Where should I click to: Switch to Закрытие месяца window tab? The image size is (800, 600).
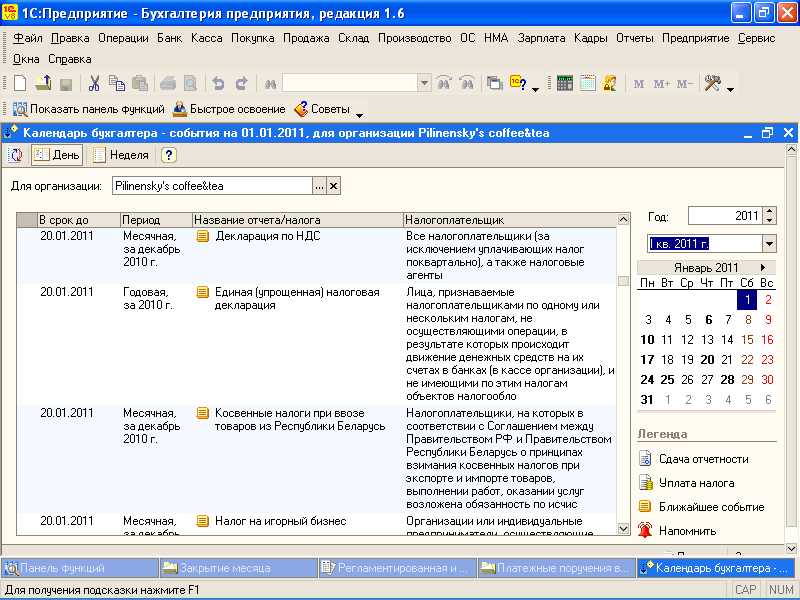click(x=239, y=568)
